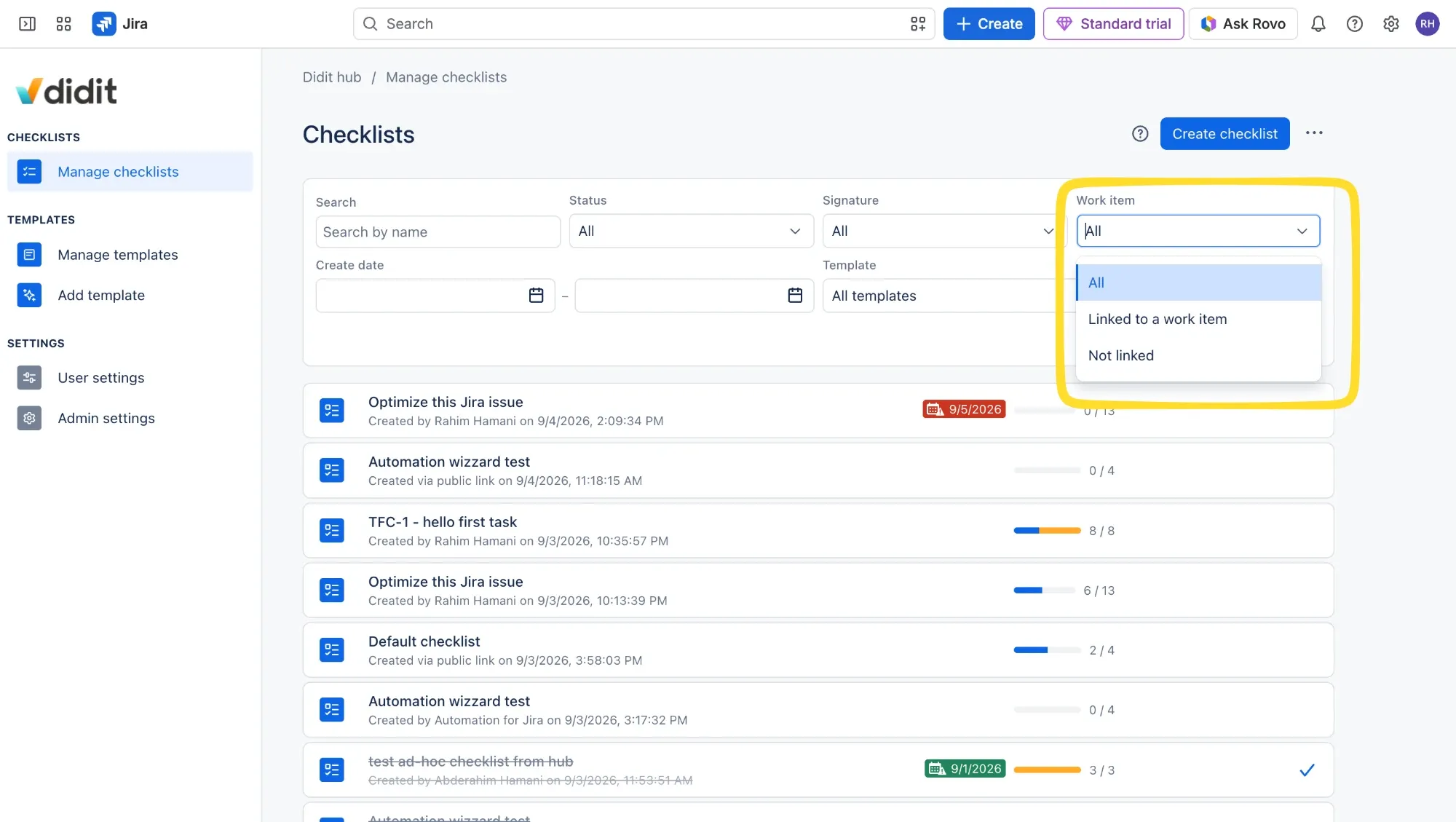Click the Add template sparkle icon
1456x822 pixels.
point(29,295)
